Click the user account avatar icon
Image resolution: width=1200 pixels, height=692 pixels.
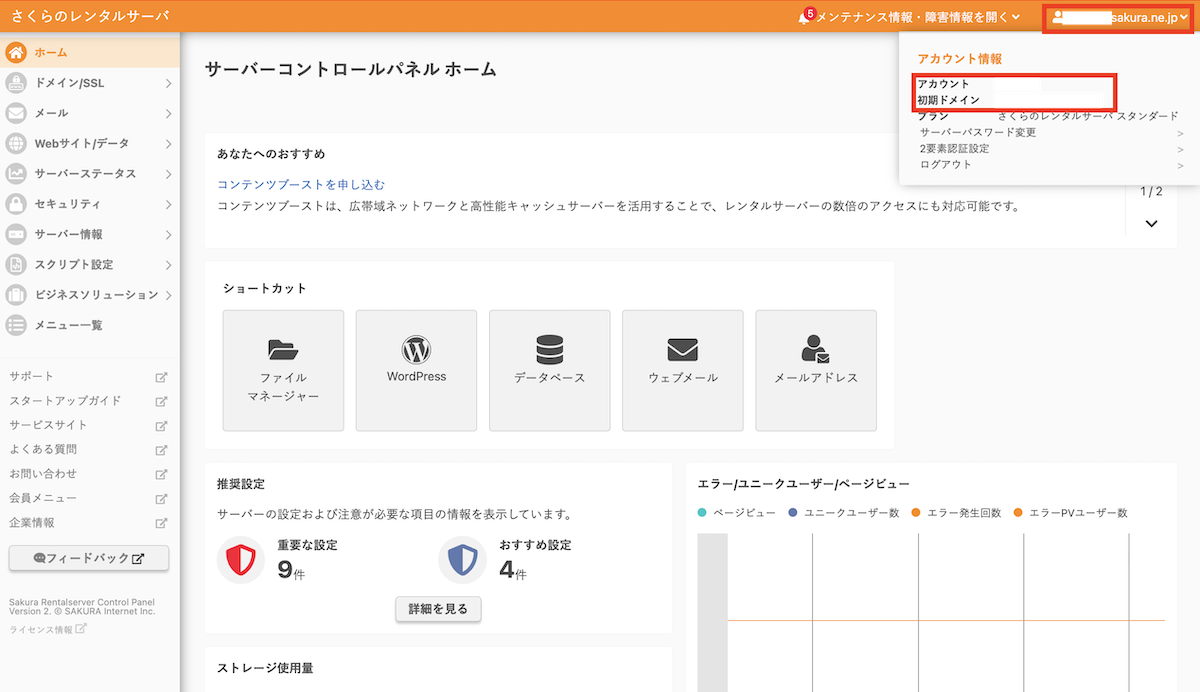tap(1058, 17)
